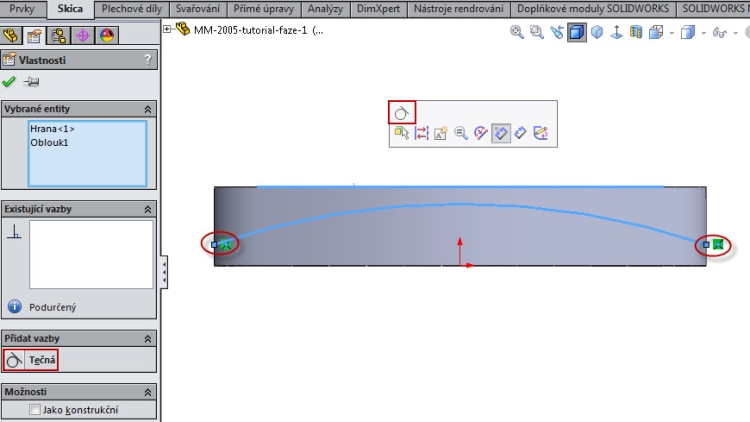Click the mirror entities arrows icon
The height and width of the screenshot is (422, 750).
pyautogui.click(x=421, y=133)
